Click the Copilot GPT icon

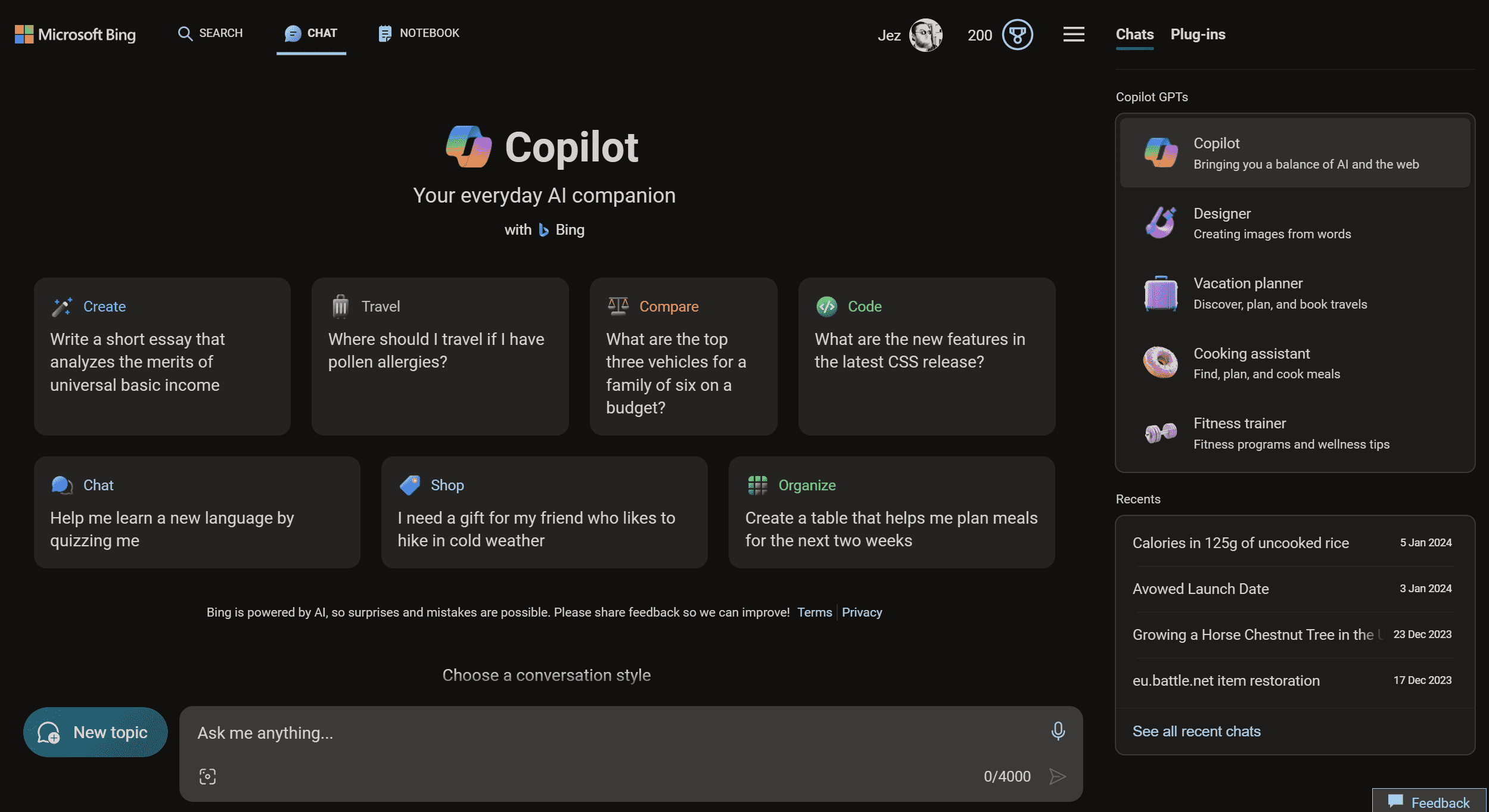1159,150
